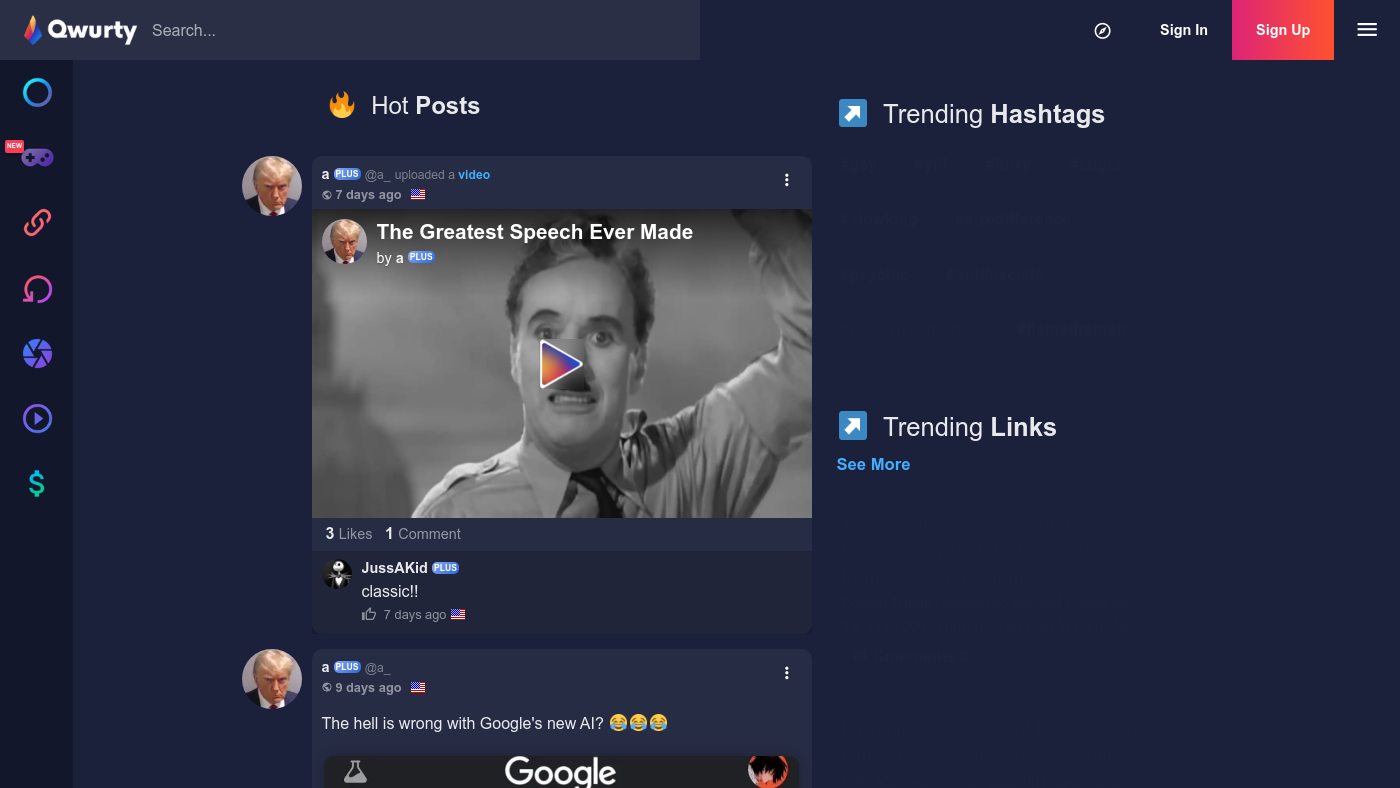
Task: Play The Greatest Speech Ever Made video
Action: click(561, 364)
